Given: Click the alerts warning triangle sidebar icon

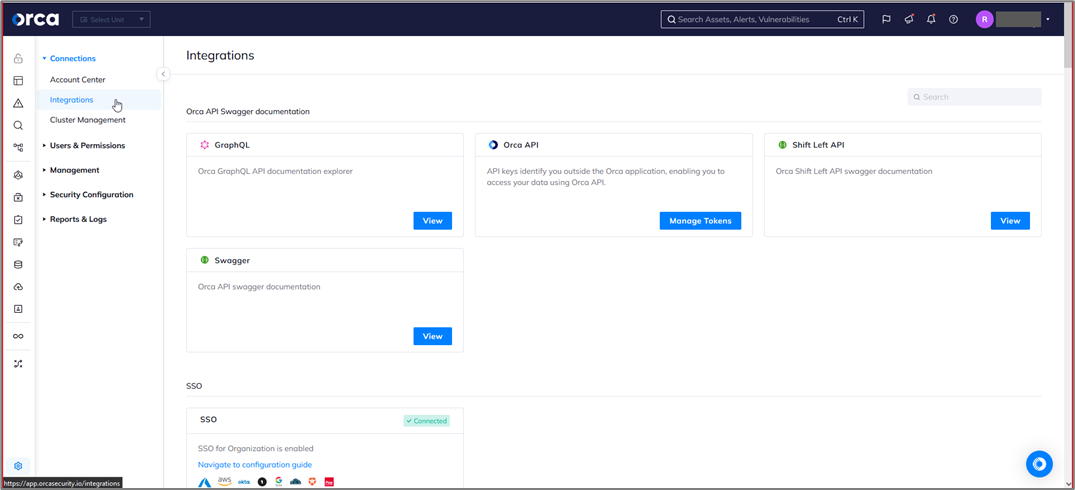Looking at the screenshot, I should [x=18, y=103].
